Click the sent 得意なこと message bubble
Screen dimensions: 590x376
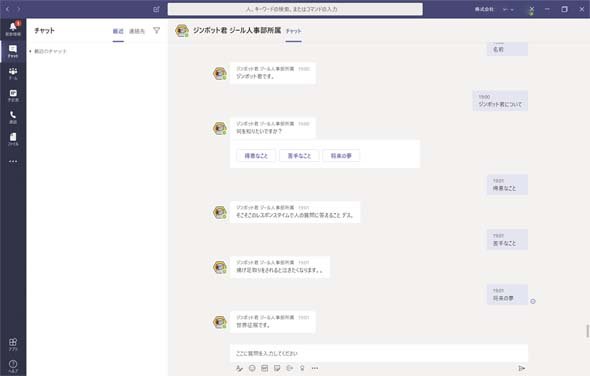pyautogui.click(x=507, y=184)
